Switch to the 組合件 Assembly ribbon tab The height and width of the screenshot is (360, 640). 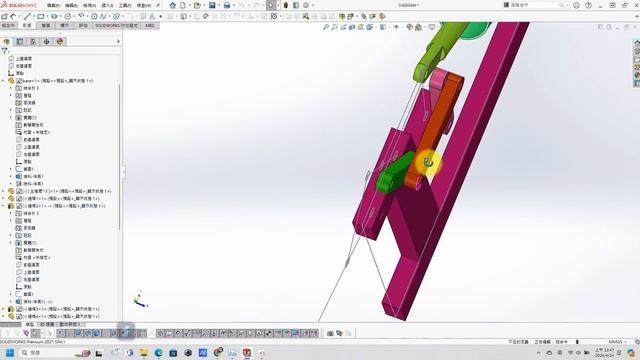pos(8,25)
